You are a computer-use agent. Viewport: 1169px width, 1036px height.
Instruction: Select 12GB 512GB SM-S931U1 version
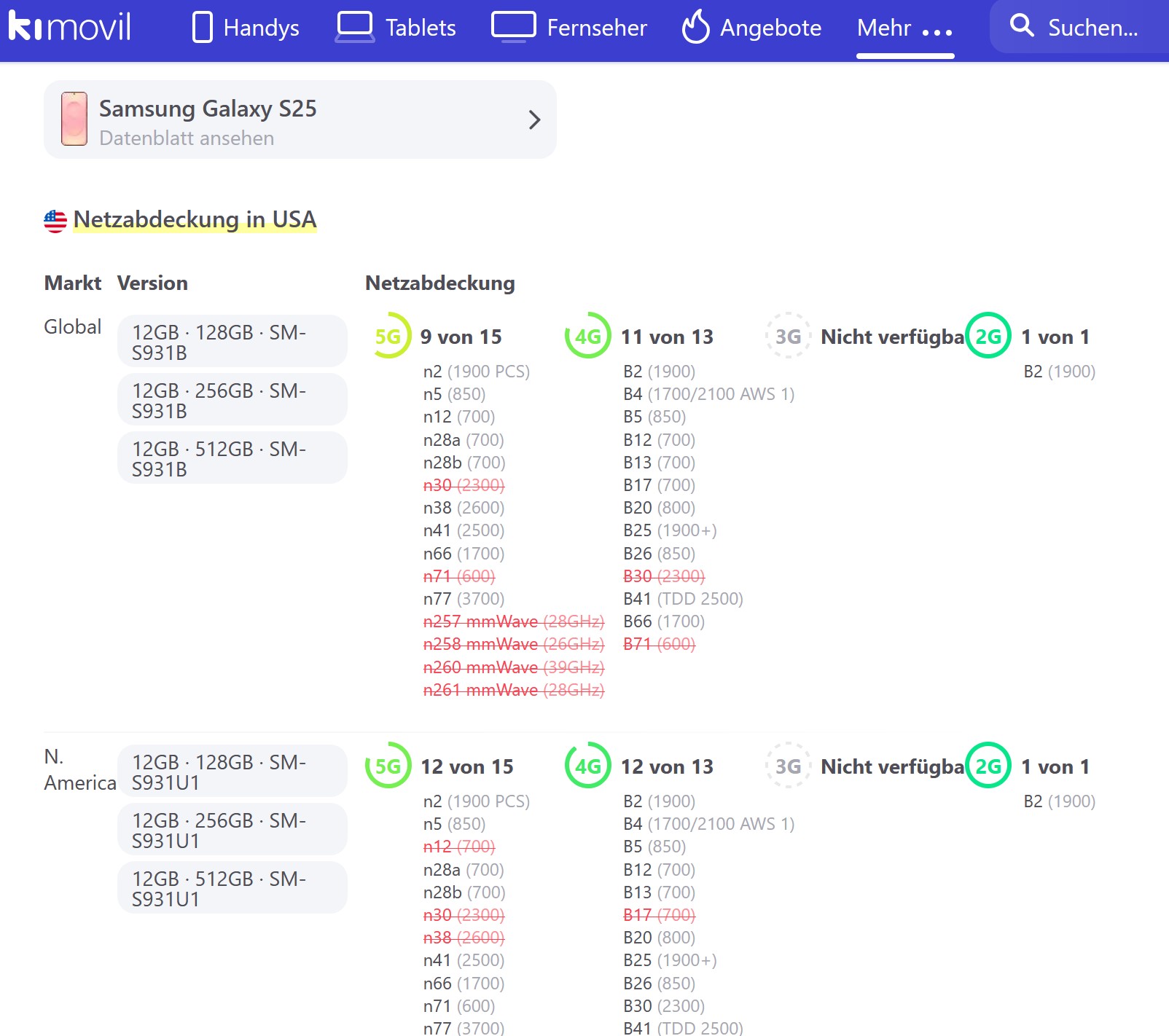coord(232,887)
